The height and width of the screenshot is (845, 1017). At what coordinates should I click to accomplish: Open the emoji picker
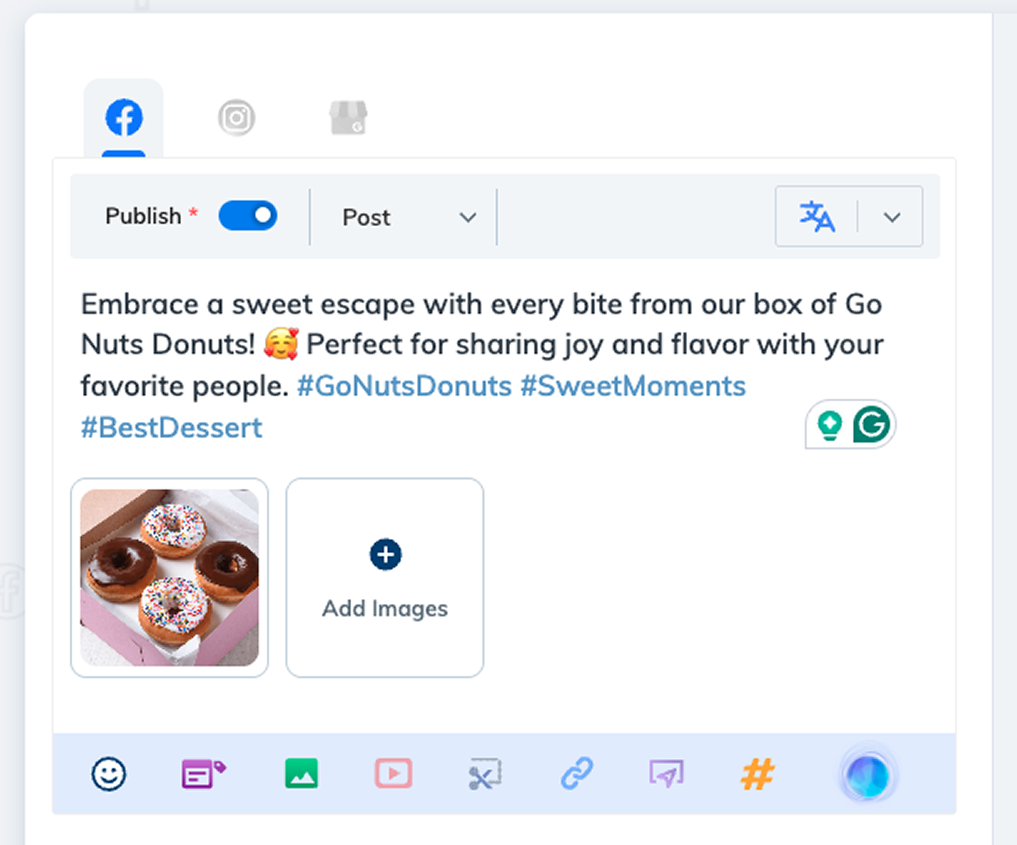(108, 773)
